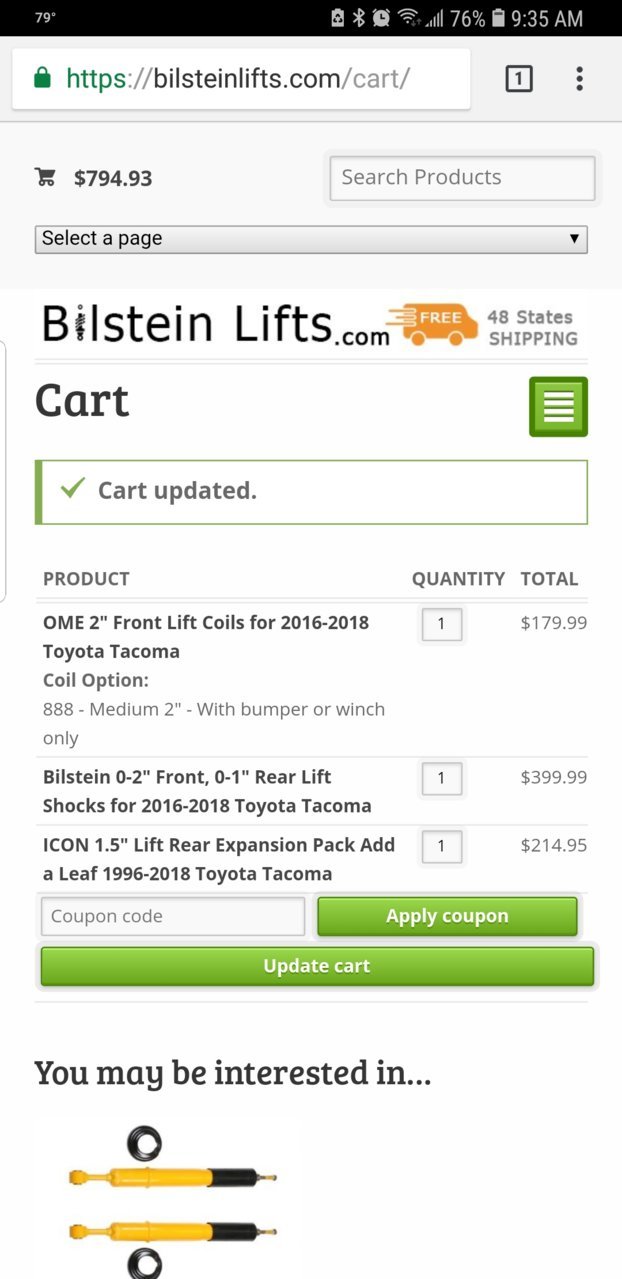The height and width of the screenshot is (1279, 622).
Task: Select quantity box for Bilstein Lift Shocks
Action: tap(441, 779)
